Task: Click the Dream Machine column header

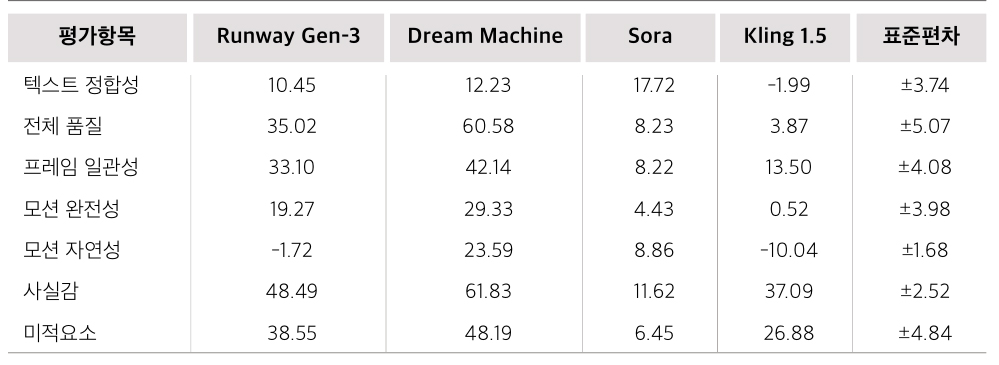Action: point(485,36)
